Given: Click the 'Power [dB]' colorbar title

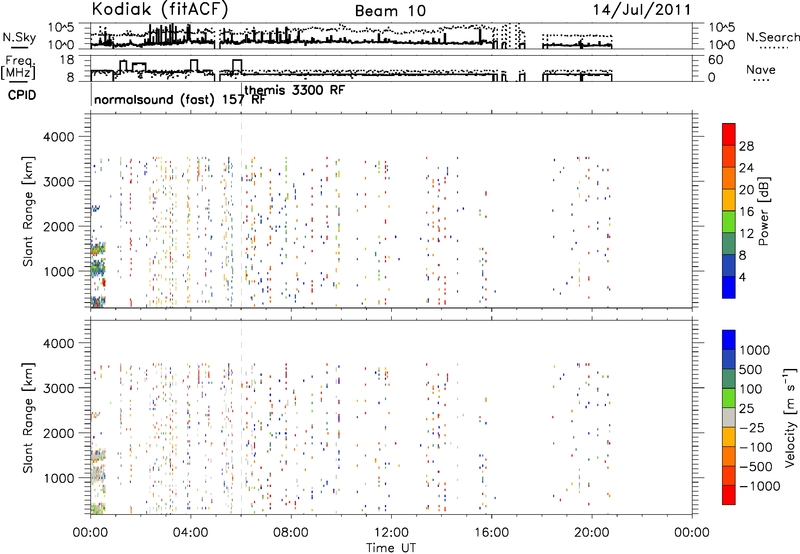Looking at the screenshot, I should pyautogui.click(x=763, y=211).
